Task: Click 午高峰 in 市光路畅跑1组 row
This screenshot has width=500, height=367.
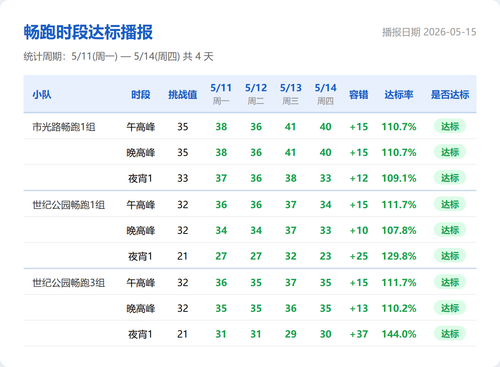Action: pyautogui.click(x=141, y=127)
